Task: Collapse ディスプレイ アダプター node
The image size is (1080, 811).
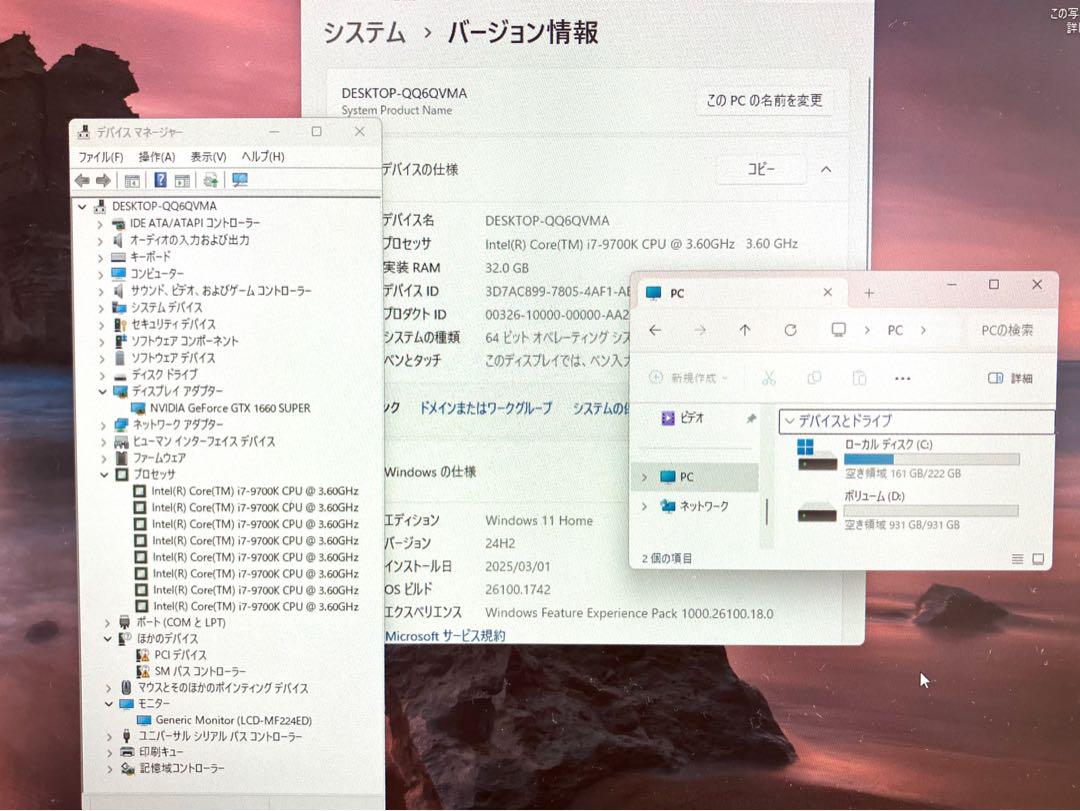Action: tap(102, 391)
